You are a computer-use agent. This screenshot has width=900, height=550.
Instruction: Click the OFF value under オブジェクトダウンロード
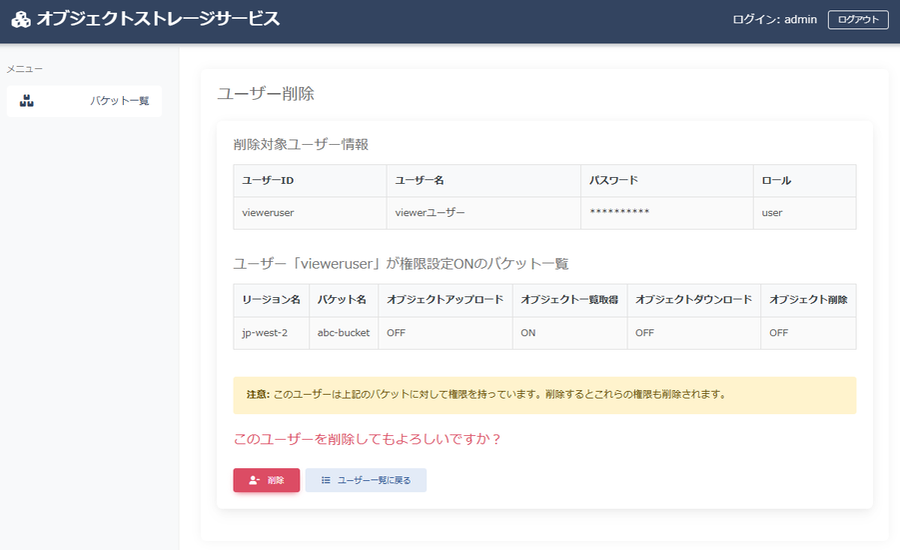[x=694, y=333]
